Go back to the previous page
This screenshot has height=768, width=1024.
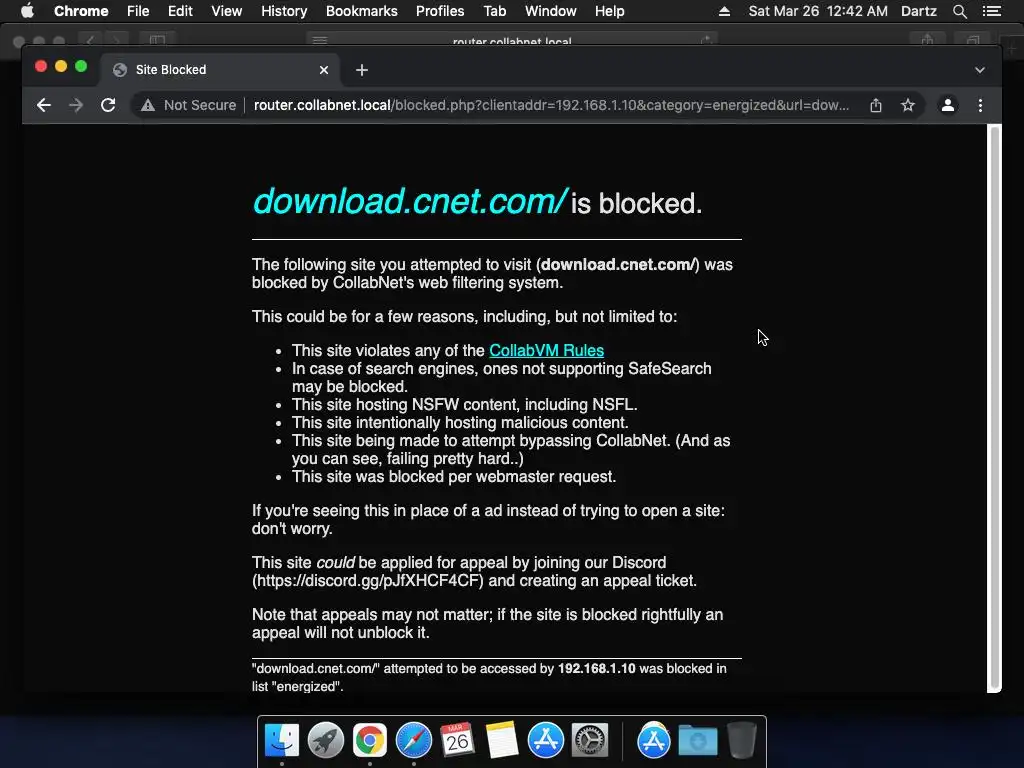coord(44,105)
